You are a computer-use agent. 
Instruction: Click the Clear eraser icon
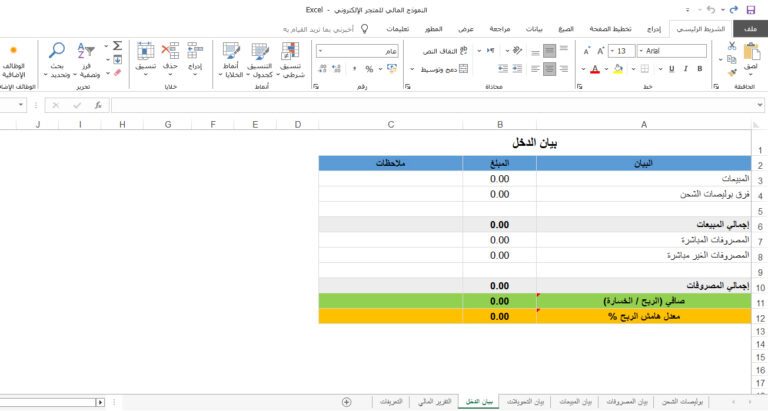[118, 73]
